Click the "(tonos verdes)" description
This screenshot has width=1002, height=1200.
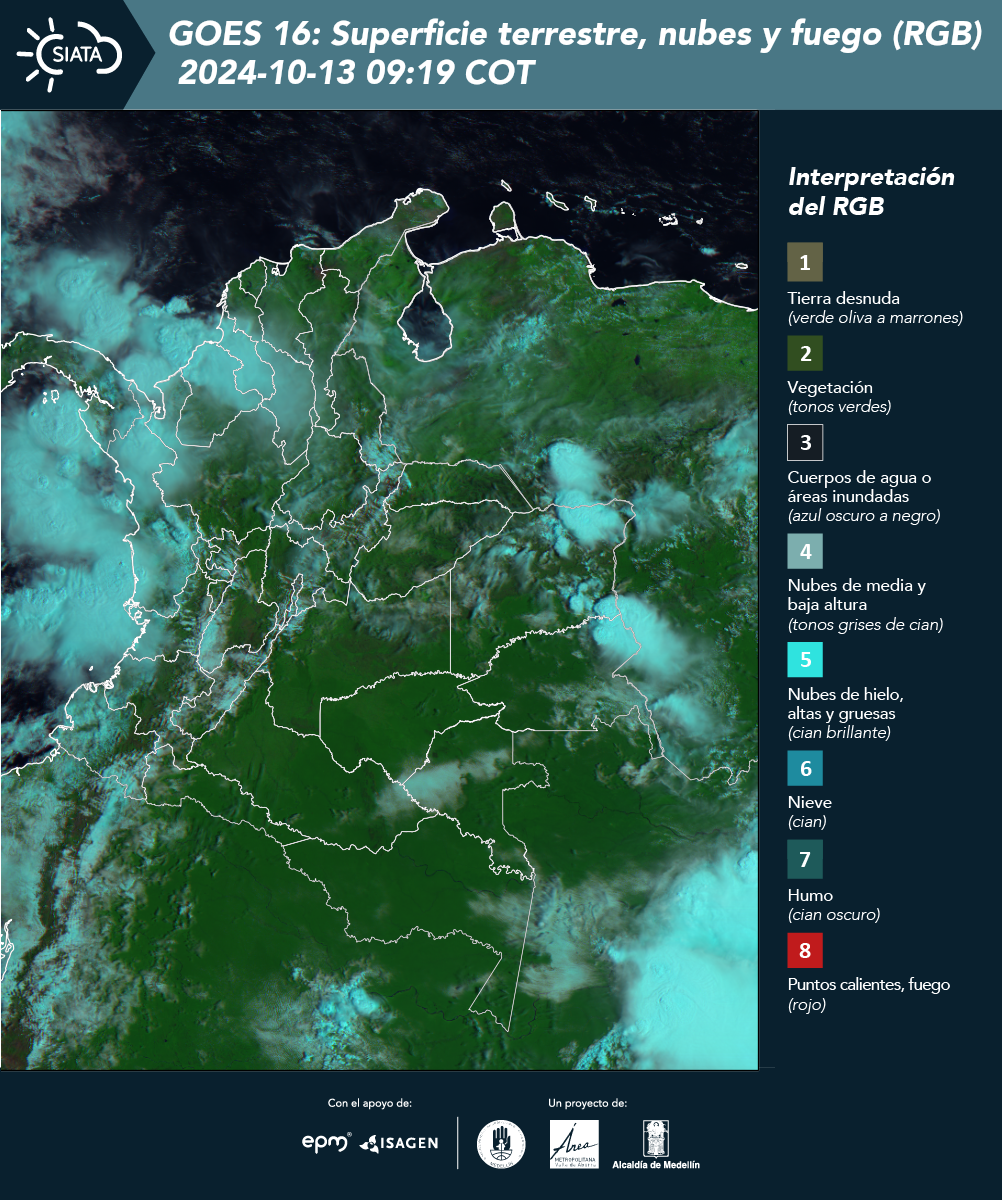(x=839, y=407)
